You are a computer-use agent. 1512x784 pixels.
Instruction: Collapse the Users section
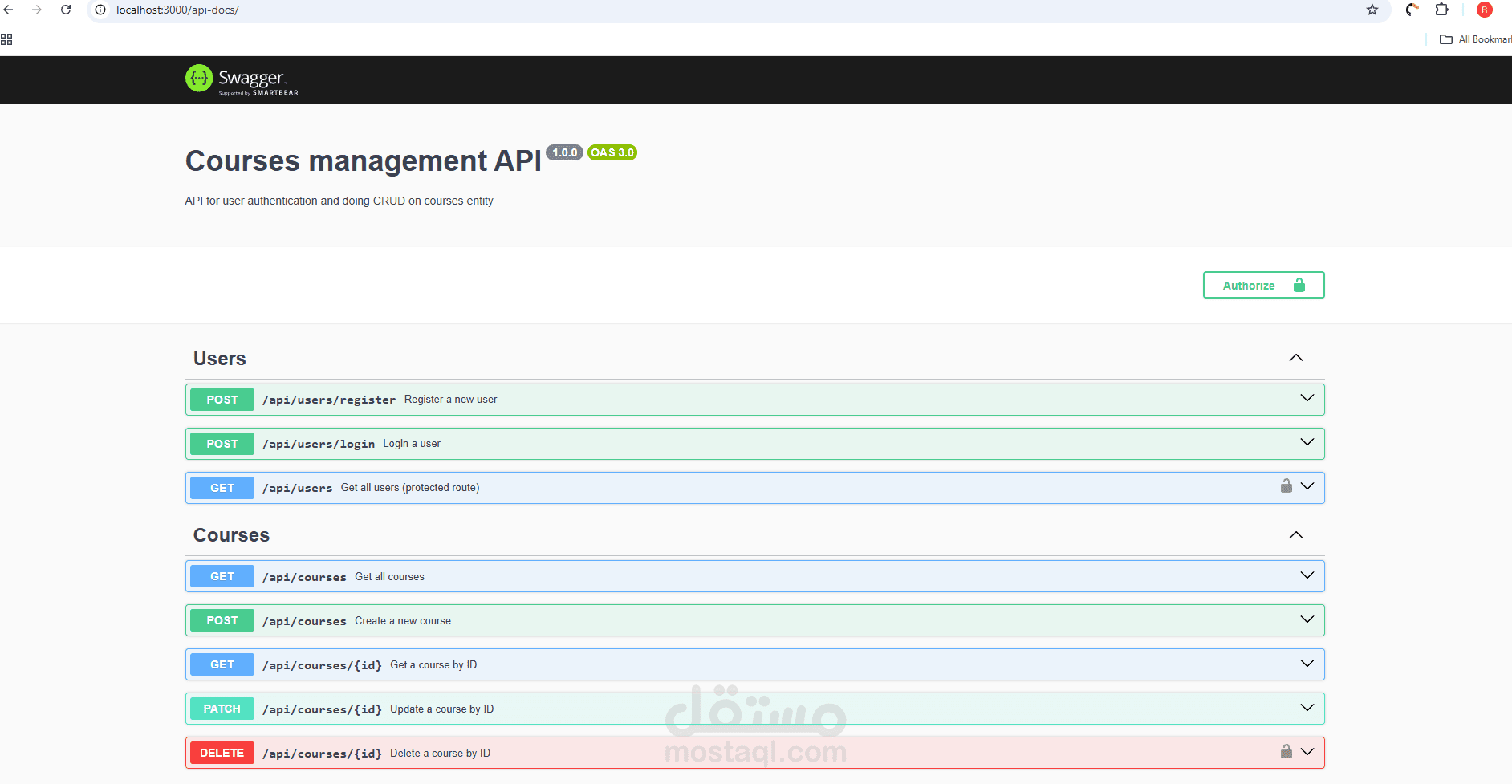tap(1296, 358)
